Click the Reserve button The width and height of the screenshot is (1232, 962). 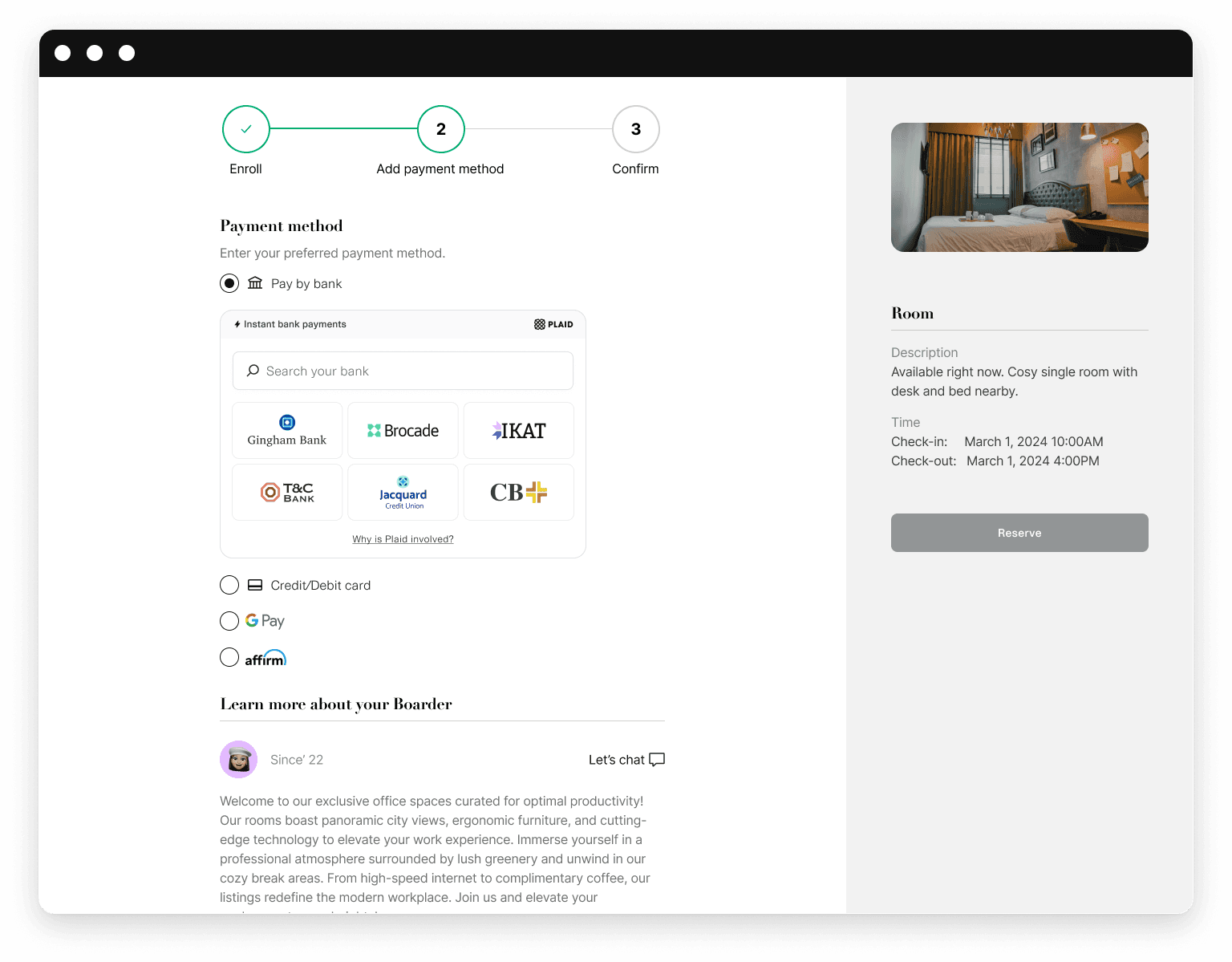coord(1019,533)
